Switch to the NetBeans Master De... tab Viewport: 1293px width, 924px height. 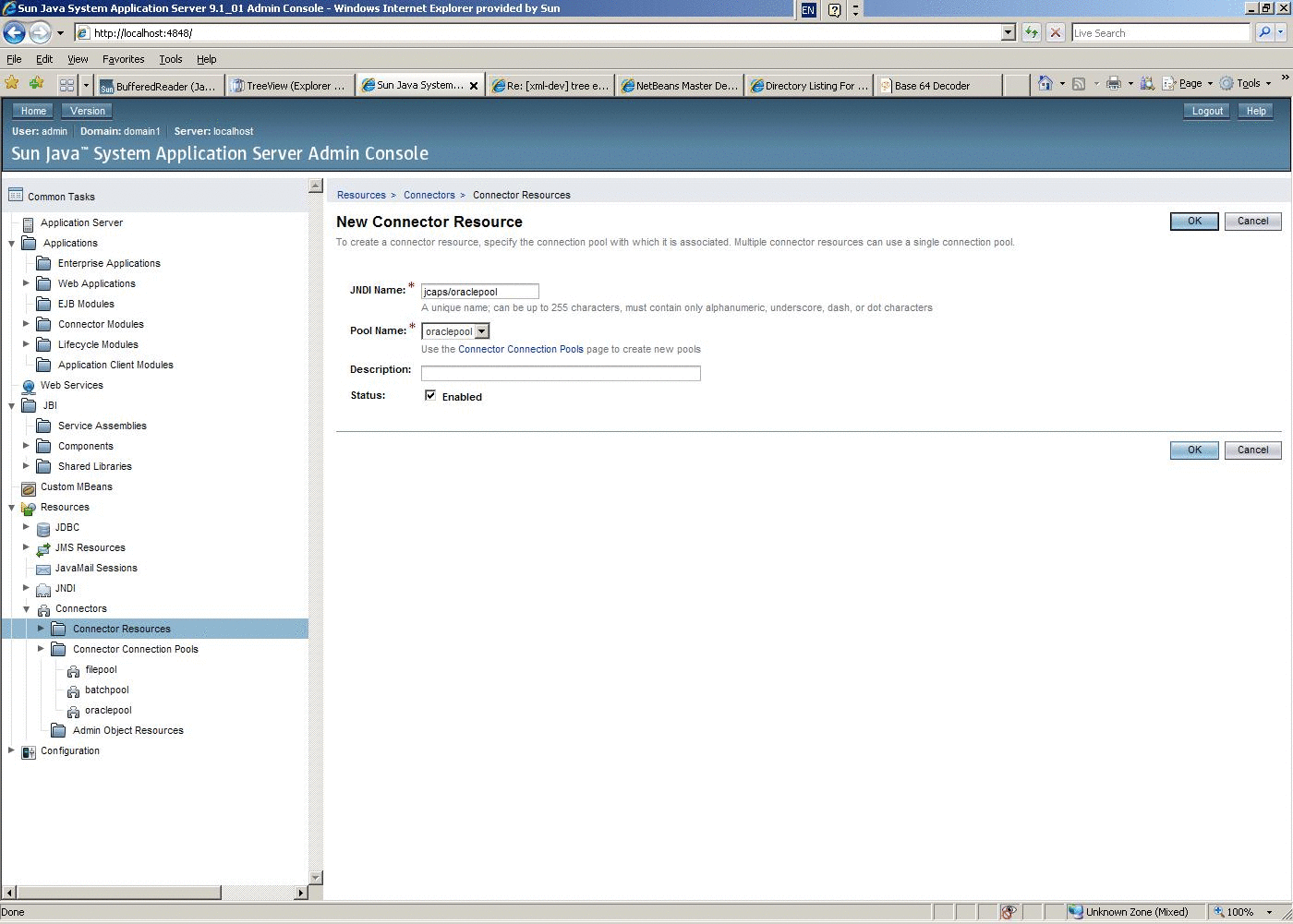(x=679, y=86)
